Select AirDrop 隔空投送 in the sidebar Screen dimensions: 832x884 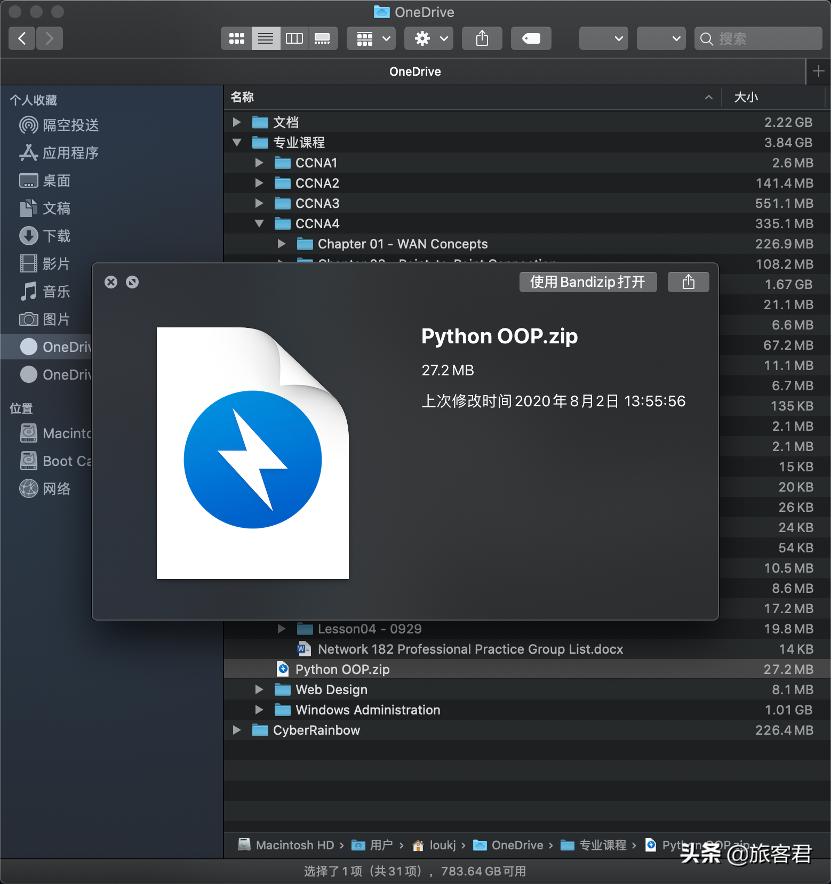pyautogui.click(x=60, y=124)
